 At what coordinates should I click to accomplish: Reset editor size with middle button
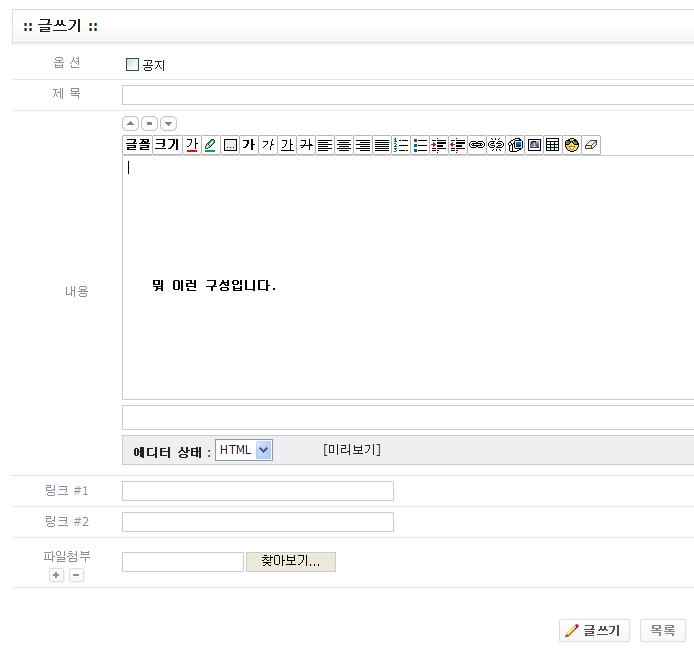150,123
